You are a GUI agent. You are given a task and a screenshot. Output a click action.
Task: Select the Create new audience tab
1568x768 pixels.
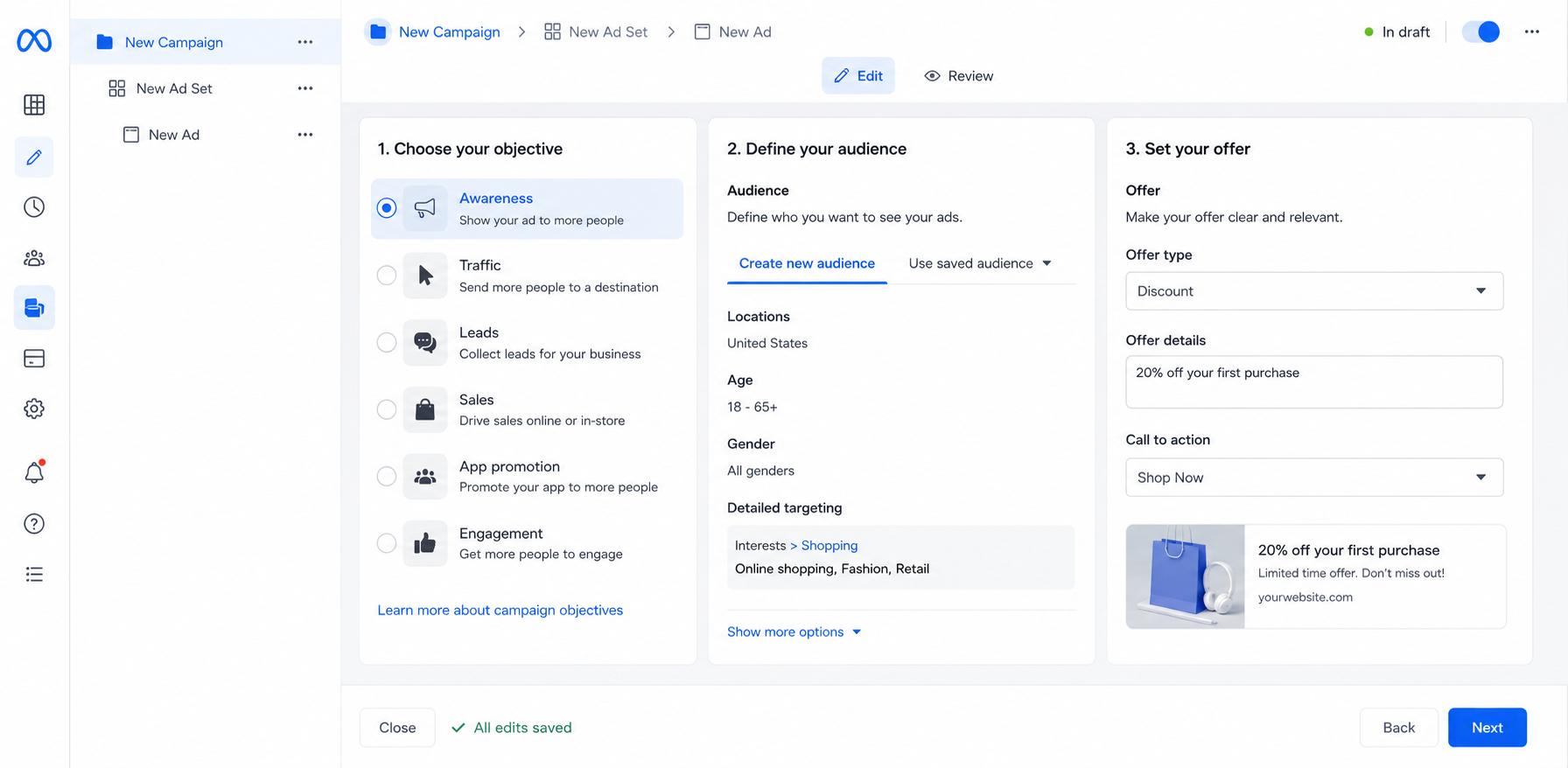pos(807,263)
